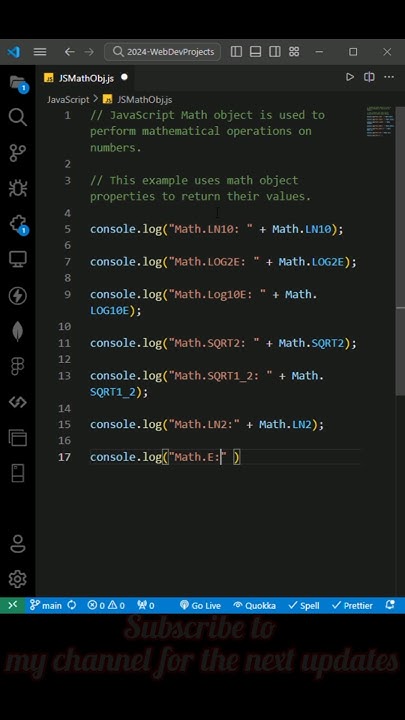Click the "Math.E:" string on line 17
Screen dimensions: 405x720
point(197,457)
